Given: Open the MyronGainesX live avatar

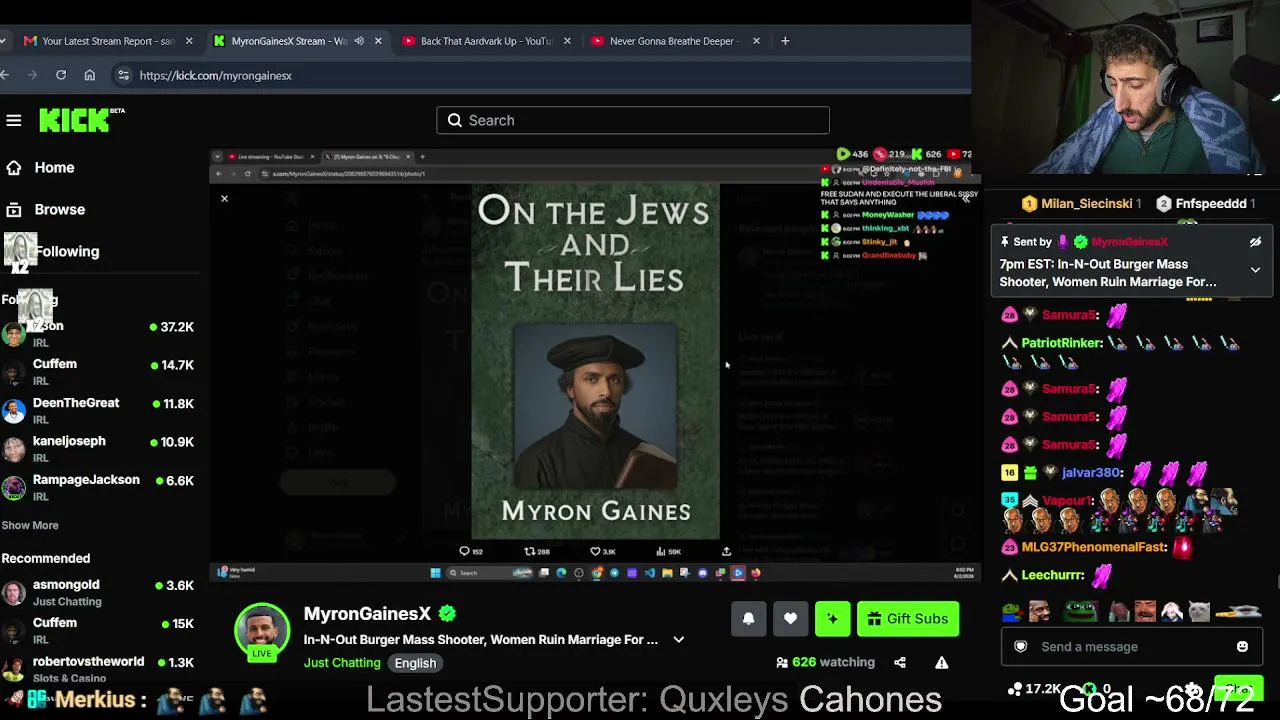Looking at the screenshot, I should coord(262,632).
